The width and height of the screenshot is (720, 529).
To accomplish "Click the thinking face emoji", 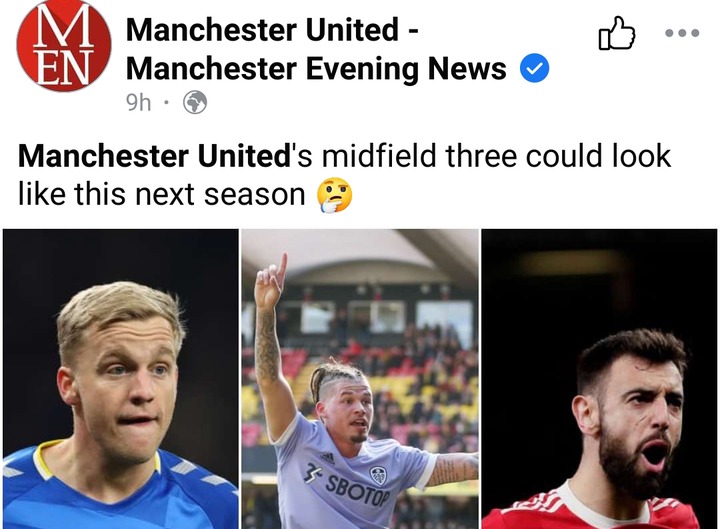I will (x=335, y=195).
